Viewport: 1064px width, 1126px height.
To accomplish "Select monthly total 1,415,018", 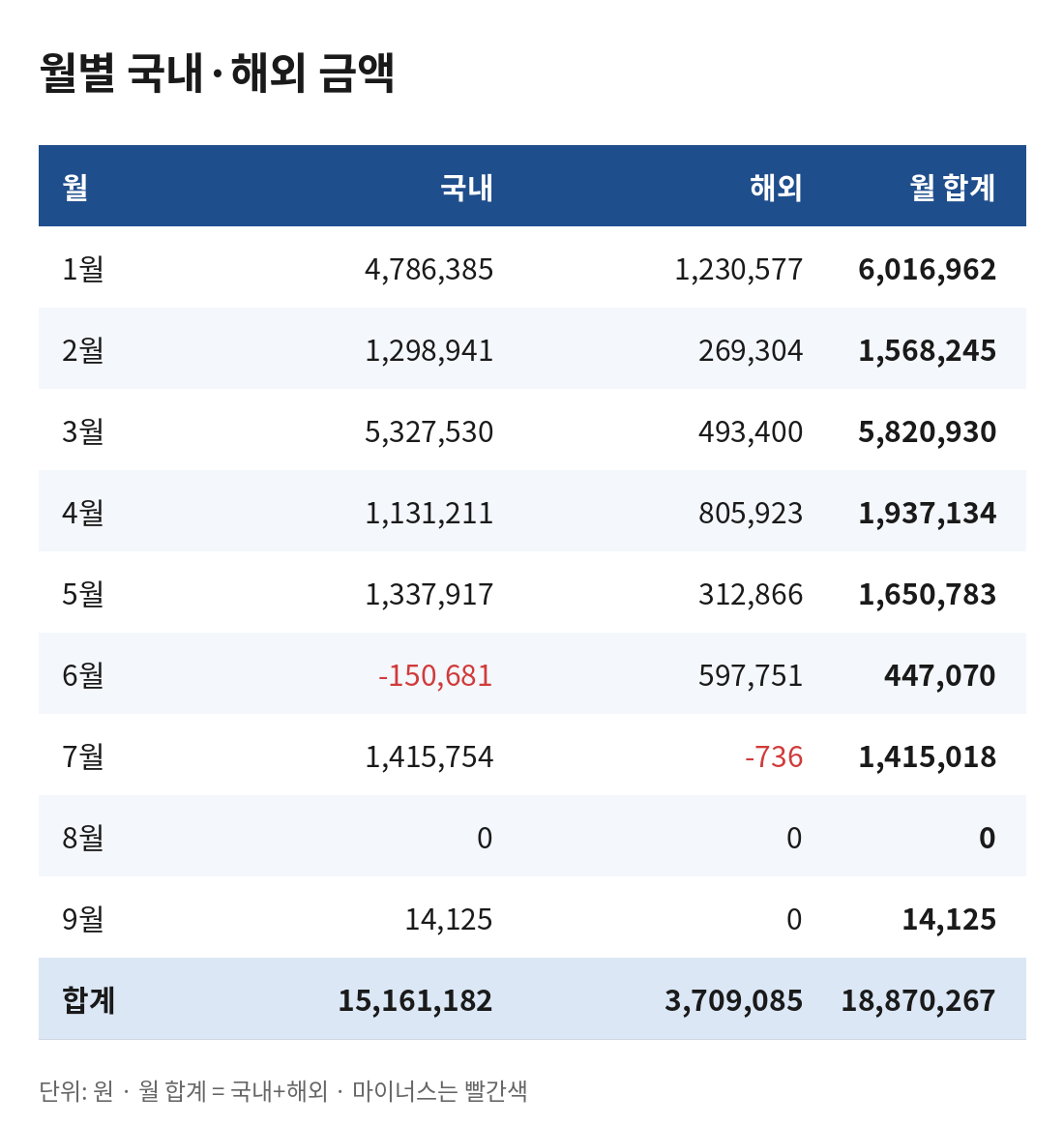I will click(927, 756).
